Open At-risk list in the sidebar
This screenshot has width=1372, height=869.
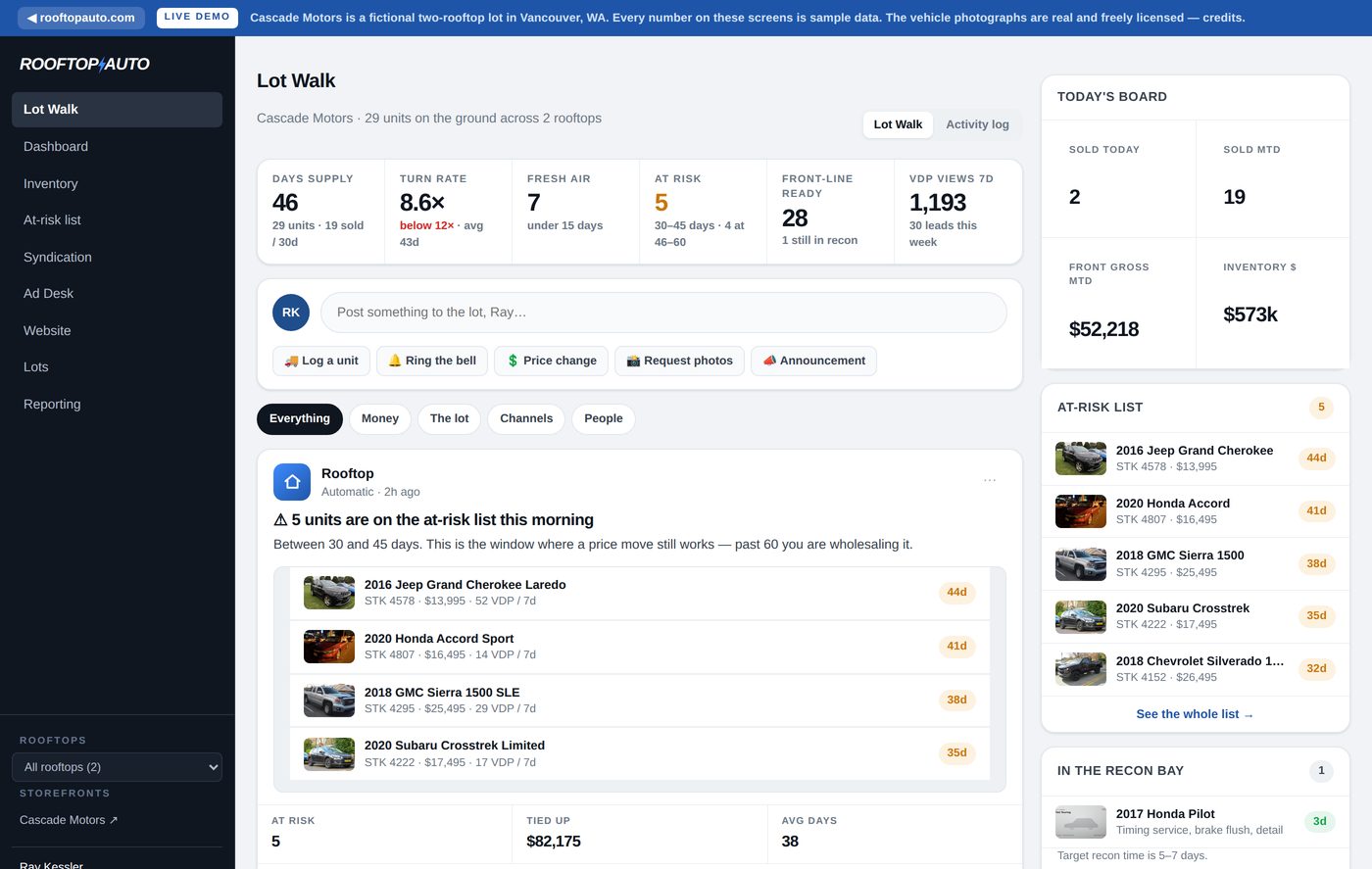[x=117, y=219]
